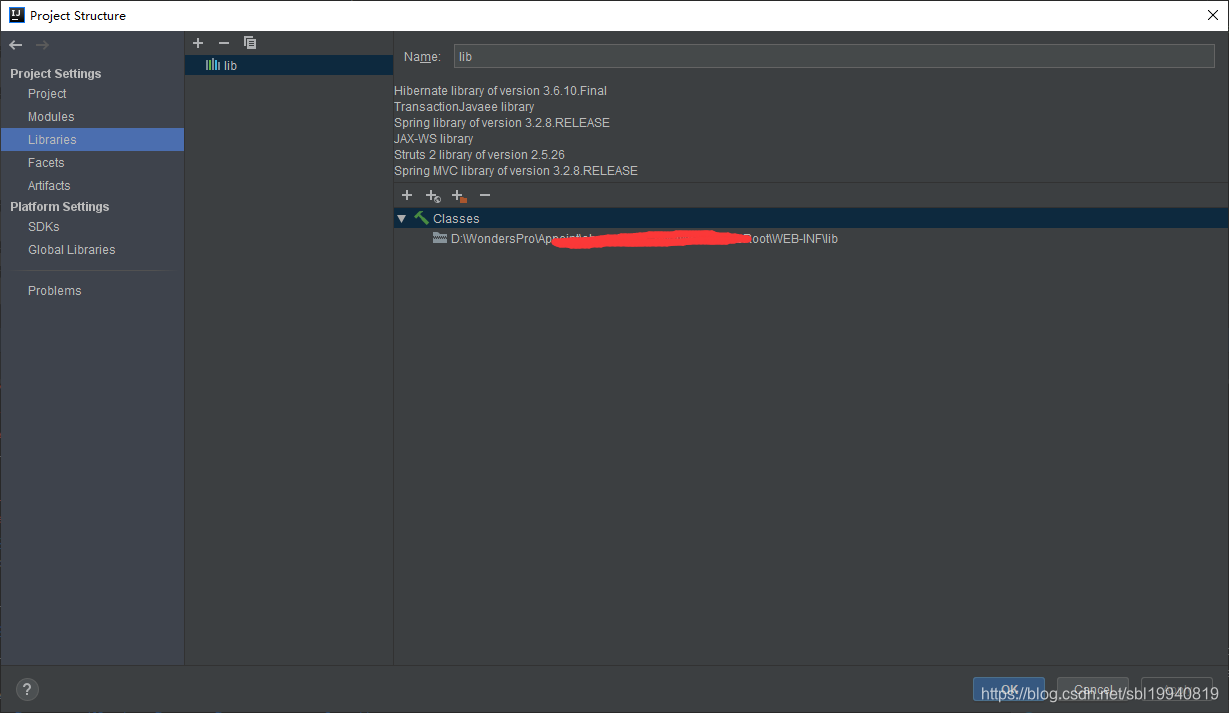Open Global Libraries settings
Screen dimensions: 1229x713
pos(72,250)
